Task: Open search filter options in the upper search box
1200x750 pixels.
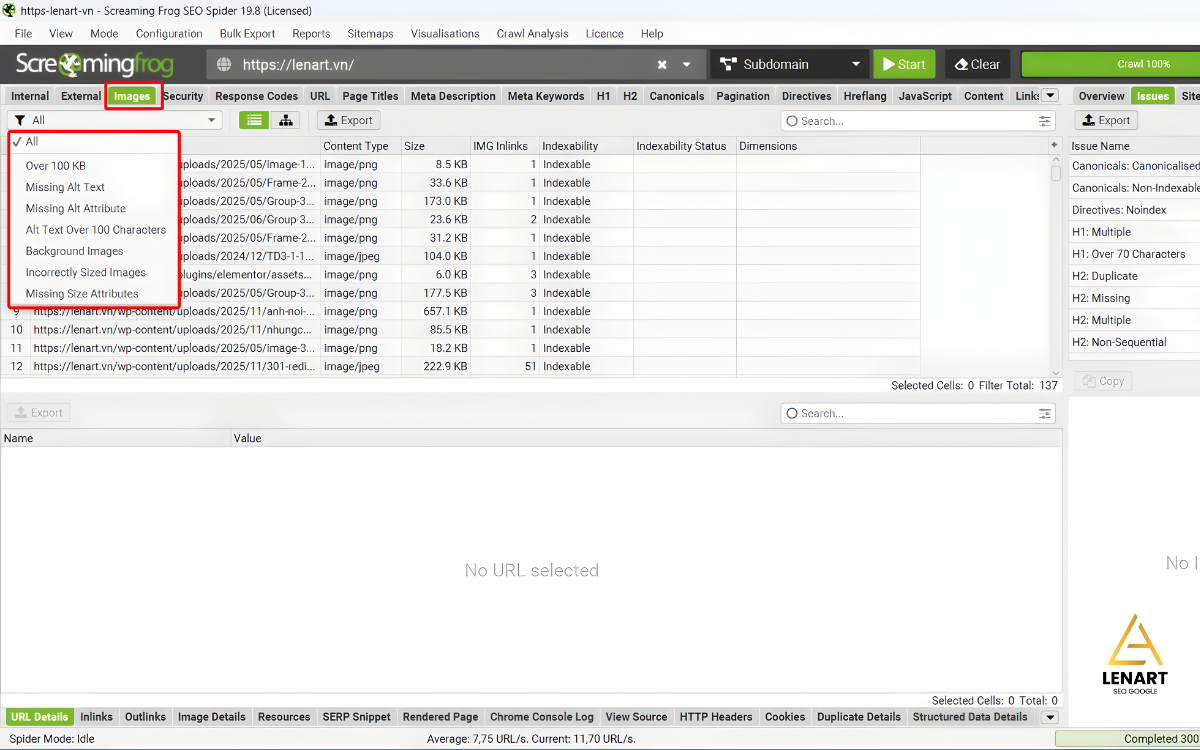Action: point(1044,121)
